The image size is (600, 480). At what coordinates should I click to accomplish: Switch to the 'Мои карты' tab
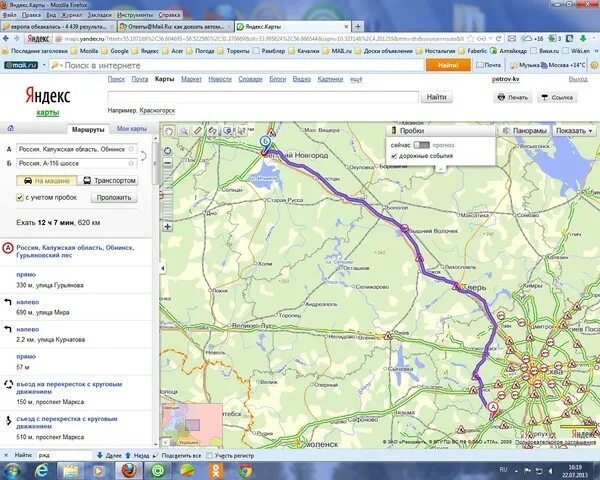131,129
